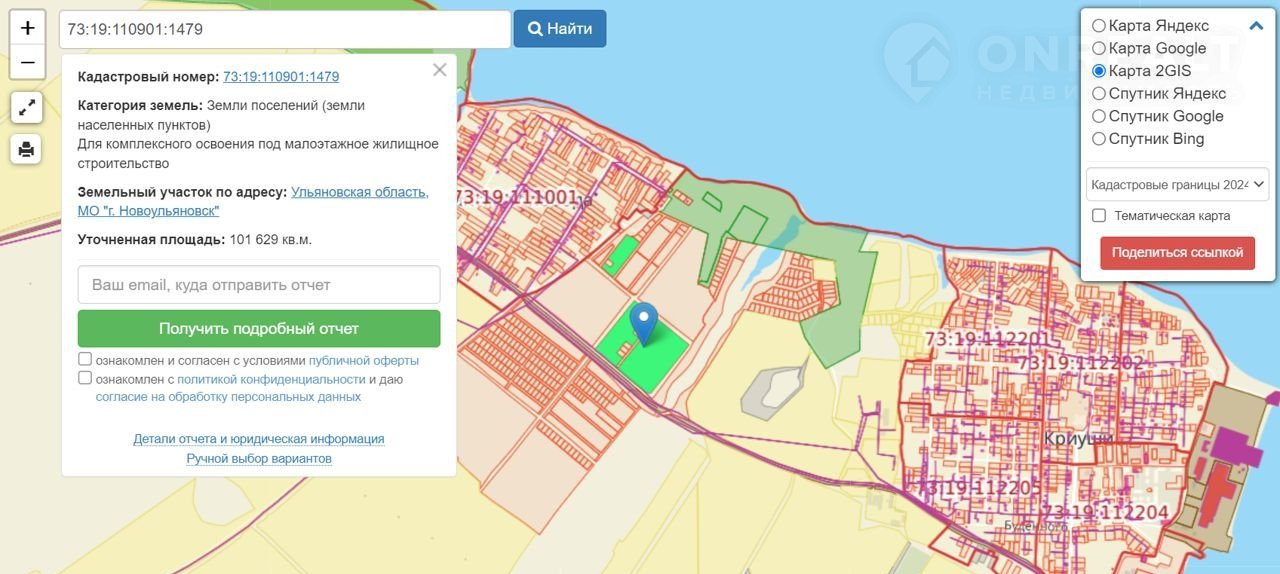
Task: Click the blue location pin marker
Action: (x=646, y=322)
